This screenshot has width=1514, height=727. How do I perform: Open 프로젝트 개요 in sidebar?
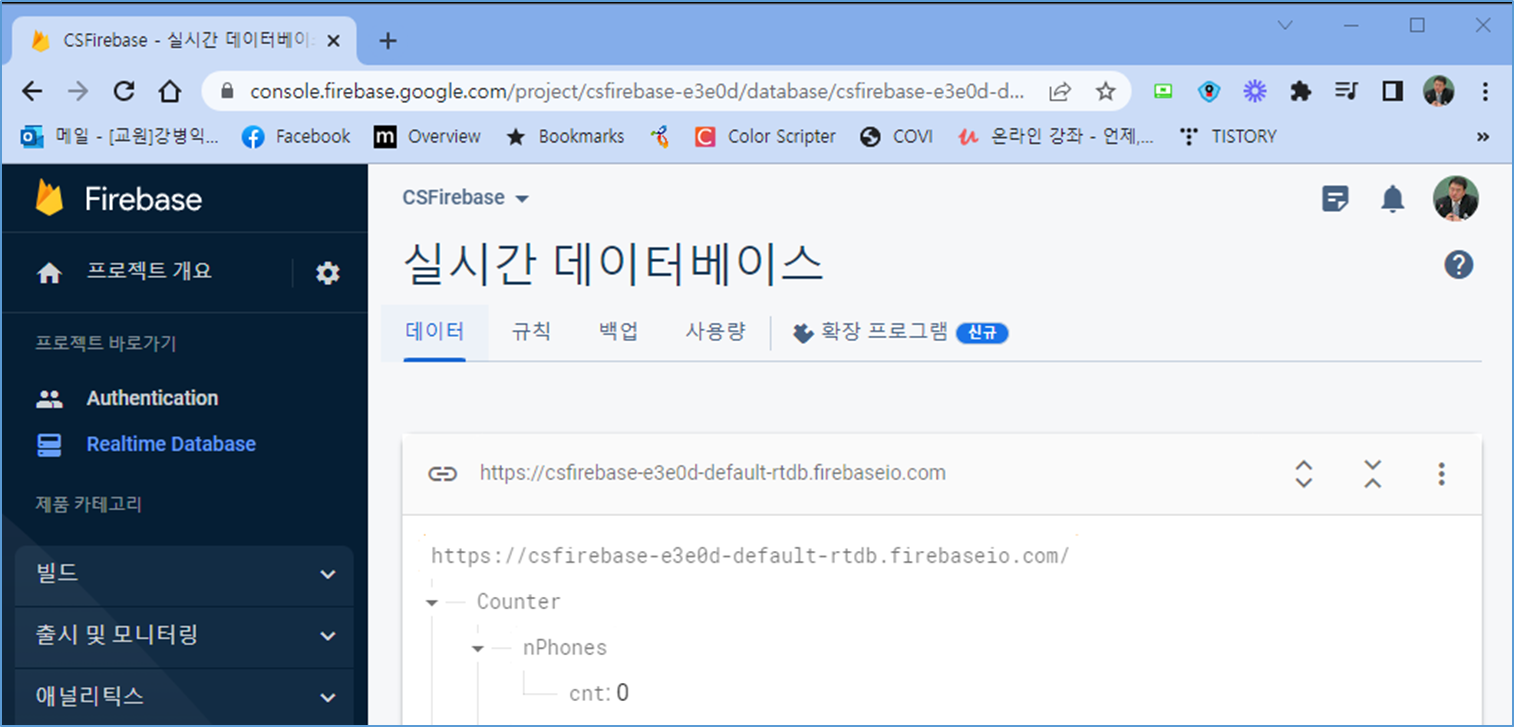[149, 272]
